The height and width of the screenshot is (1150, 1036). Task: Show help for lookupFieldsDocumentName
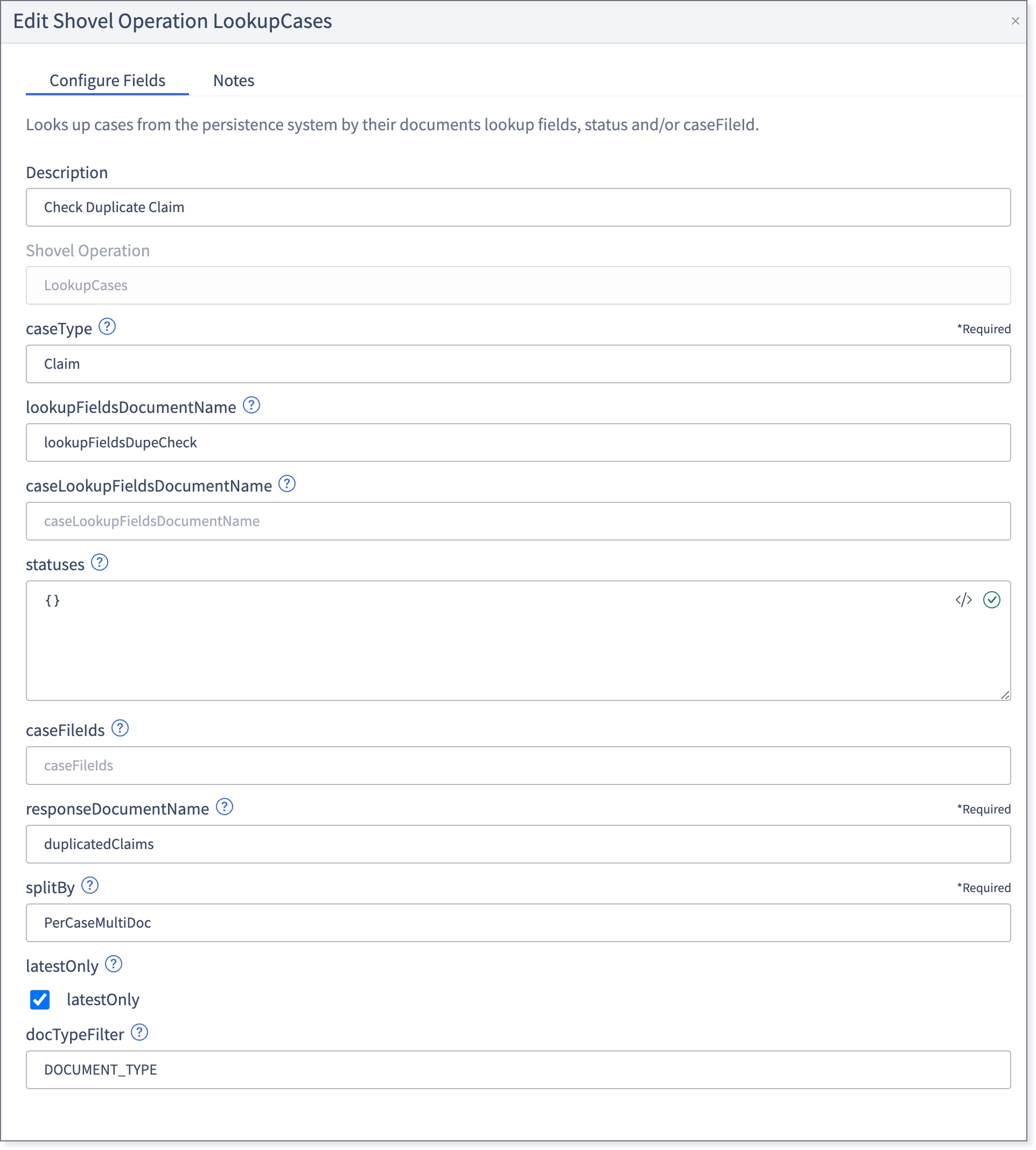[251, 405]
